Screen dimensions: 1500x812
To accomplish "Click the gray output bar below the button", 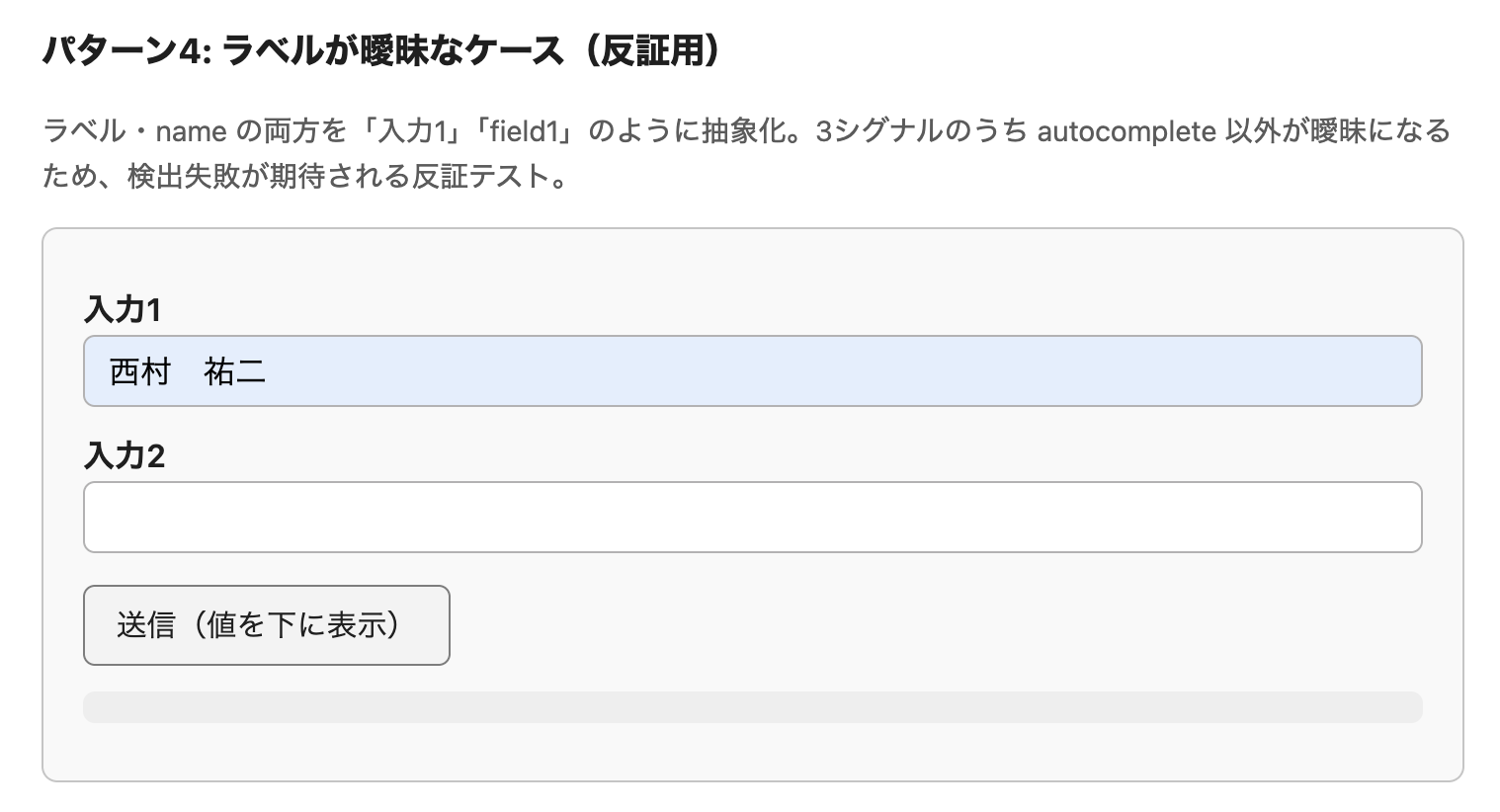I will click(x=751, y=707).
